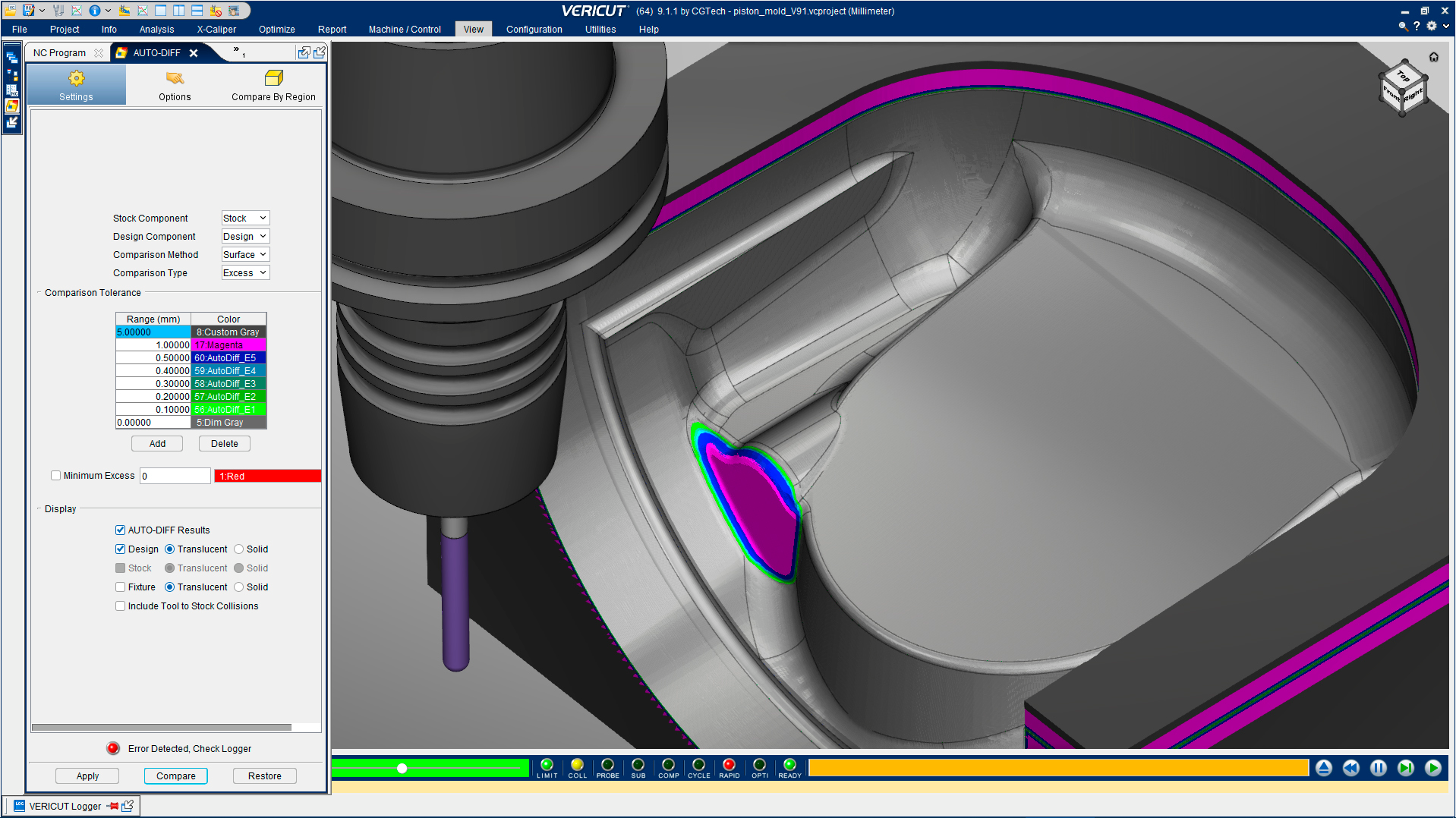This screenshot has height=818, width=1456.
Task: Click the Rewind to start icon
Action: [x=1350, y=768]
